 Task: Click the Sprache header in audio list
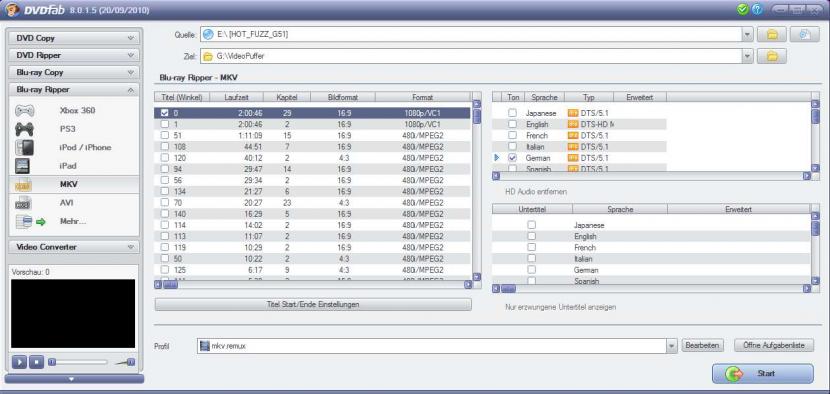click(545, 97)
